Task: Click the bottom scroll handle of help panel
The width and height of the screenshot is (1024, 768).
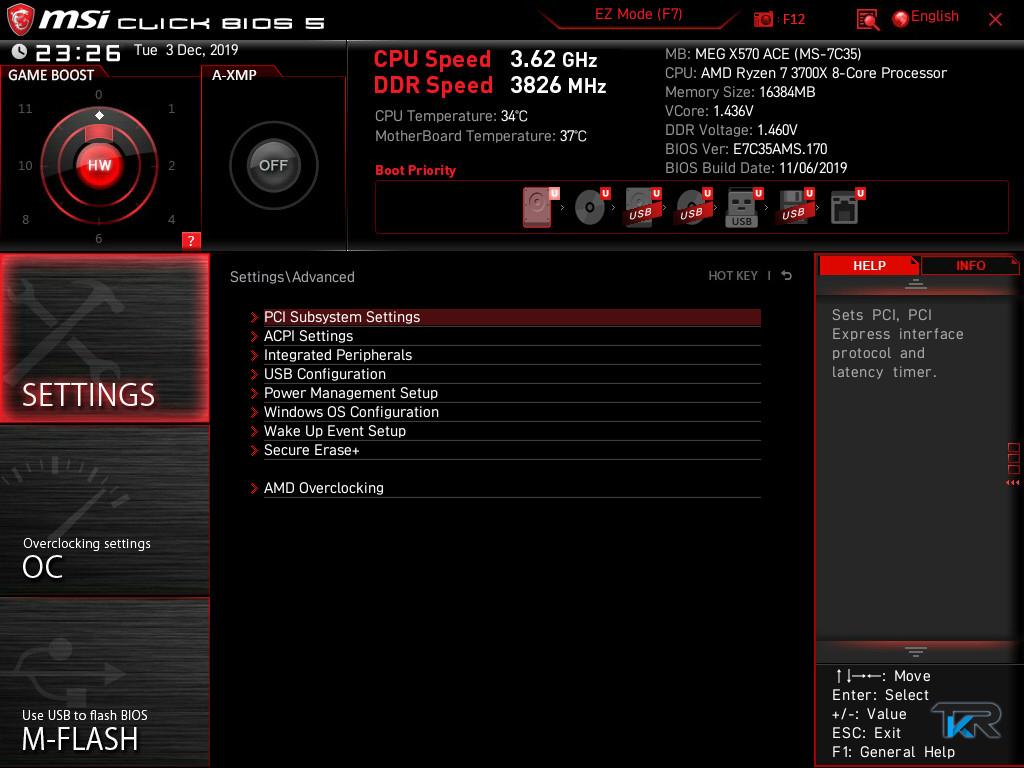Action: tap(916, 652)
